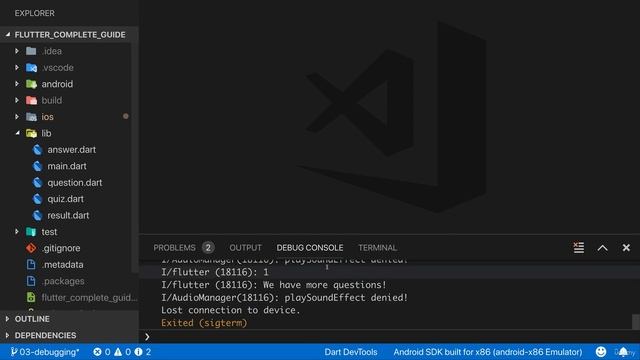Expand the android folder arrow

(17, 84)
